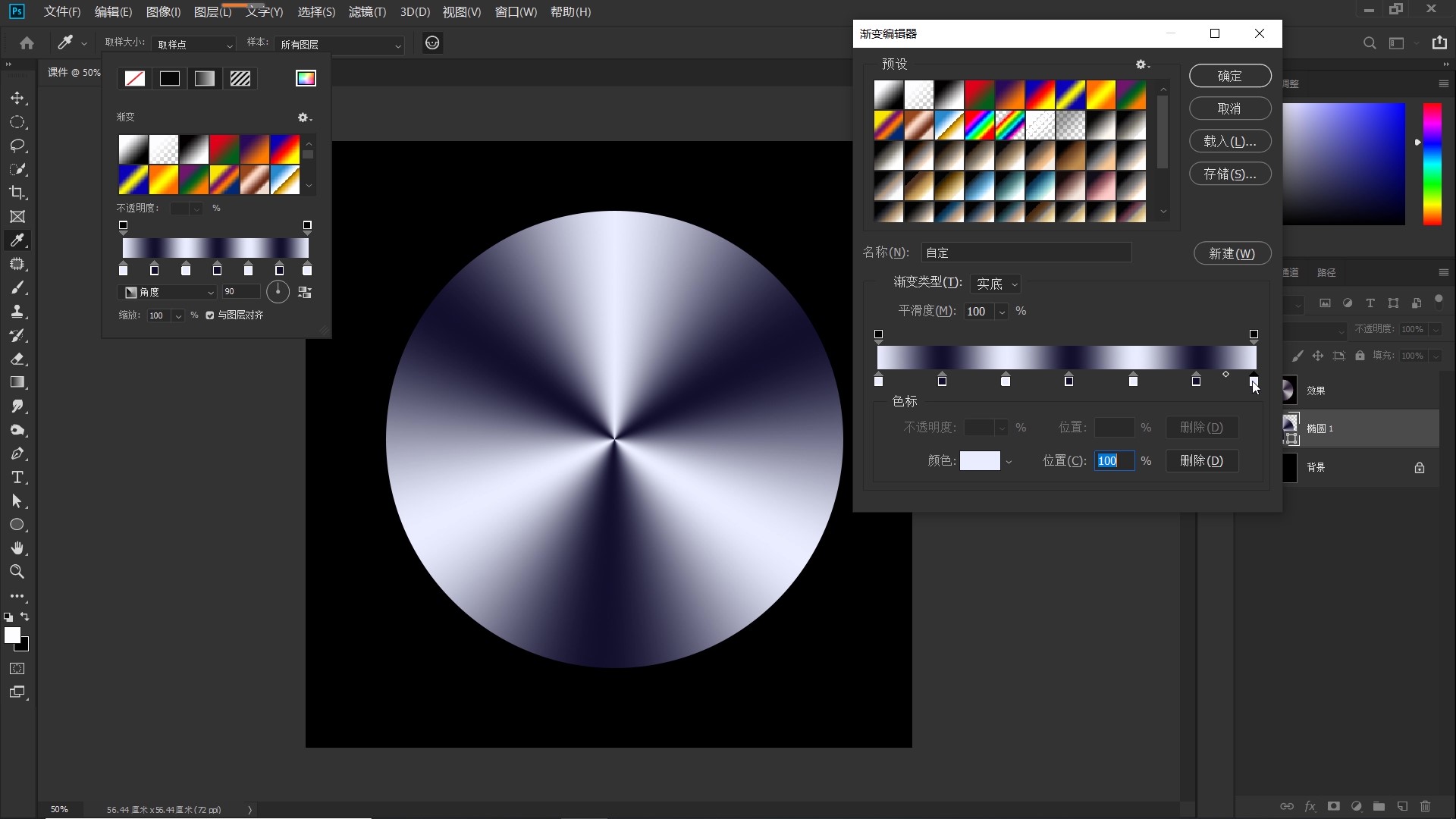Click the 确定 button

(1230, 76)
